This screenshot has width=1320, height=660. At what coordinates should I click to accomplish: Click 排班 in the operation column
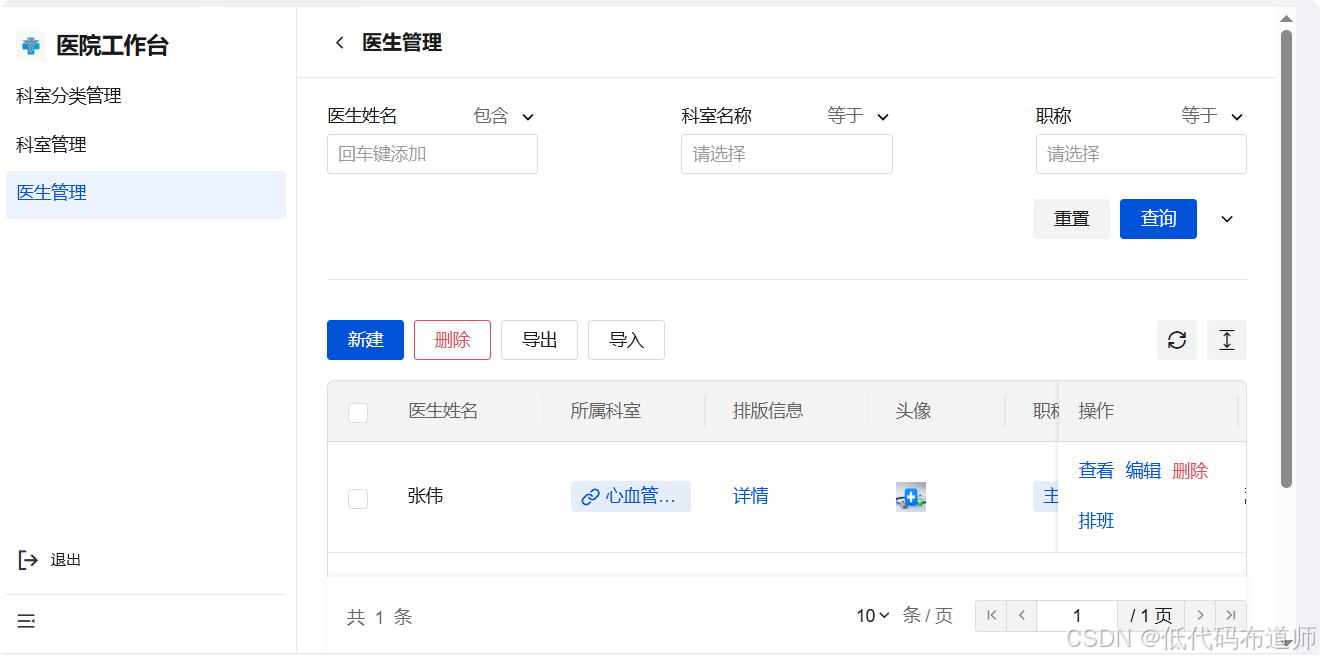1096,520
